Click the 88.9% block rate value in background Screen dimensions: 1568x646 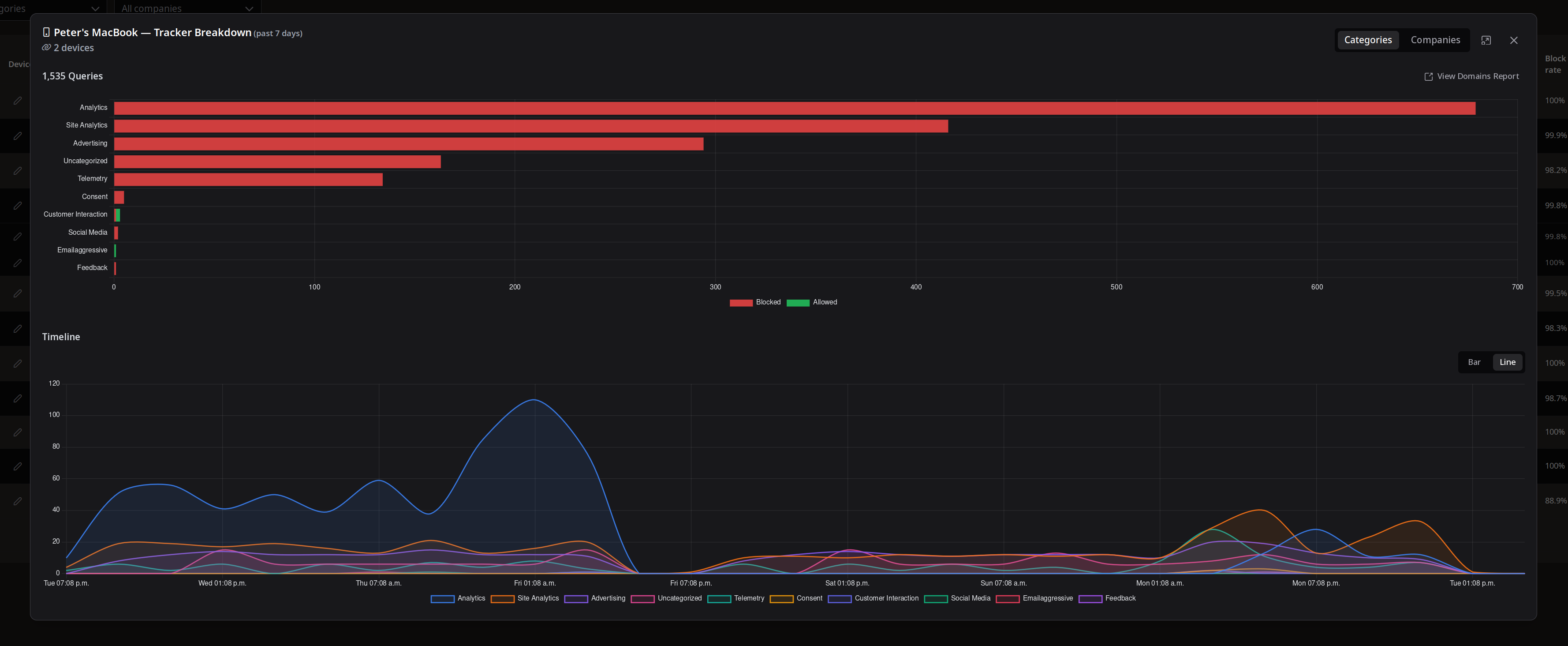pyautogui.click(x=1556, y=501)
